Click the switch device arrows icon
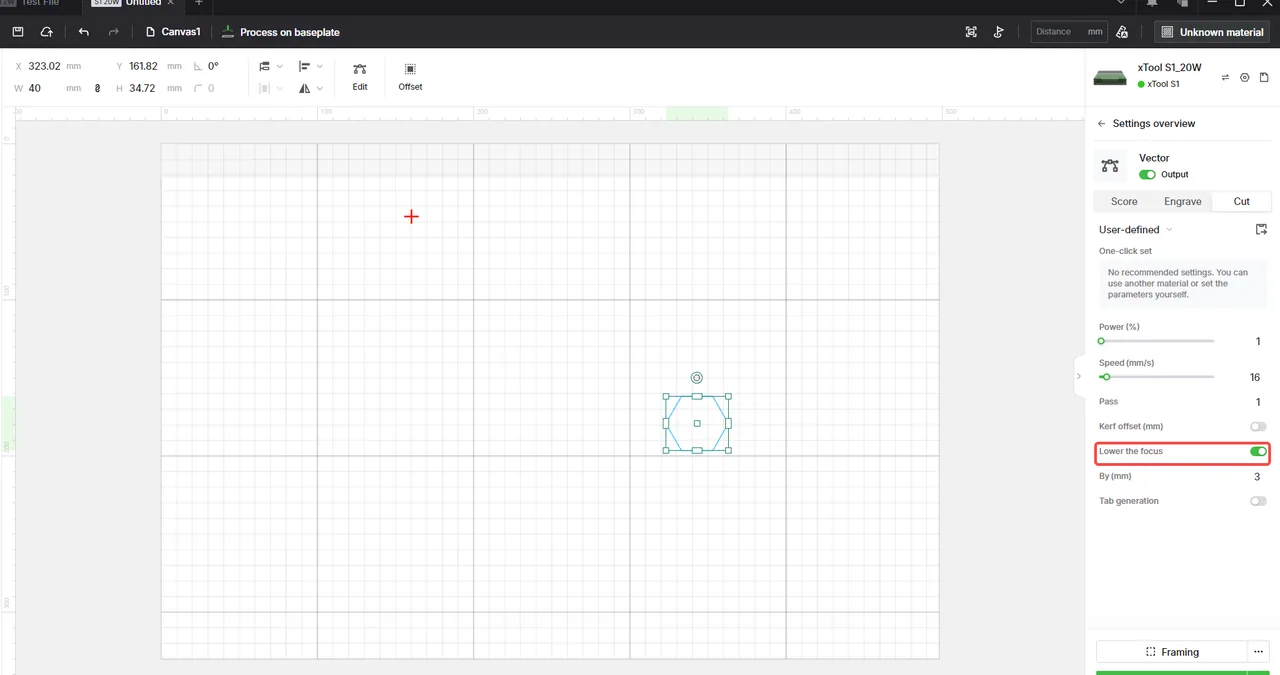 (x=1226, y=77)
